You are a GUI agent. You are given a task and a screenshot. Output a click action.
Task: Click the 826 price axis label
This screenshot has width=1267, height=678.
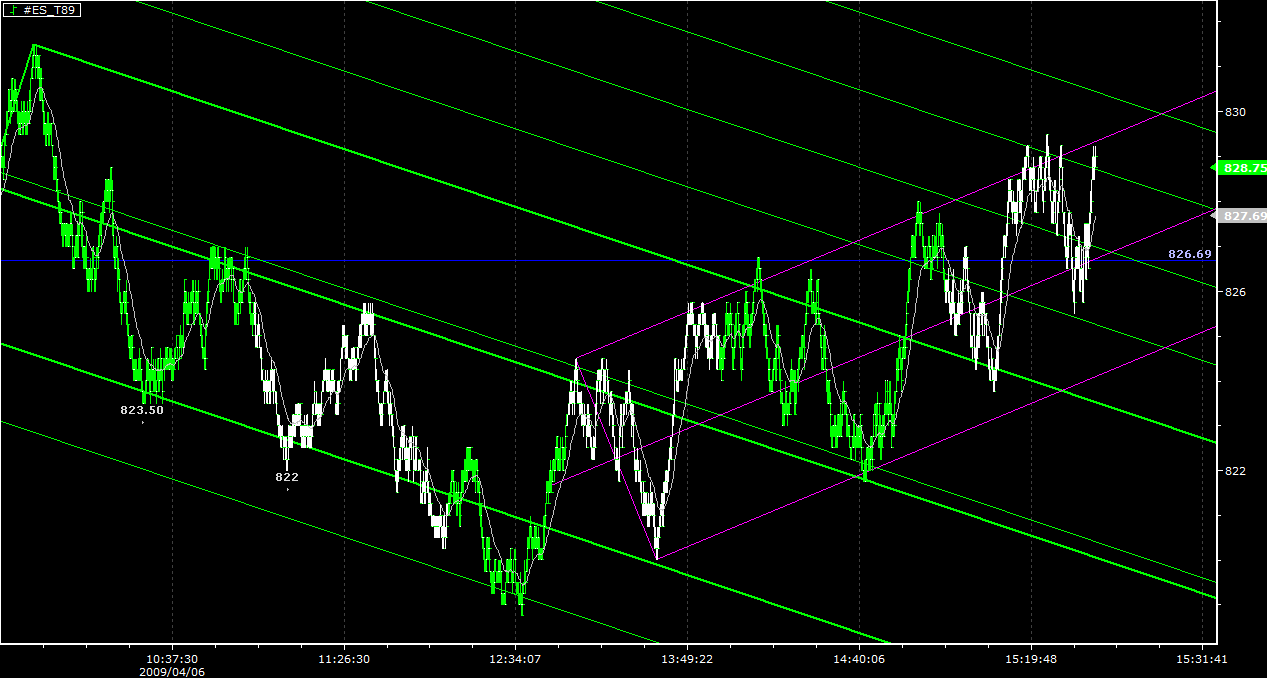1236,291
